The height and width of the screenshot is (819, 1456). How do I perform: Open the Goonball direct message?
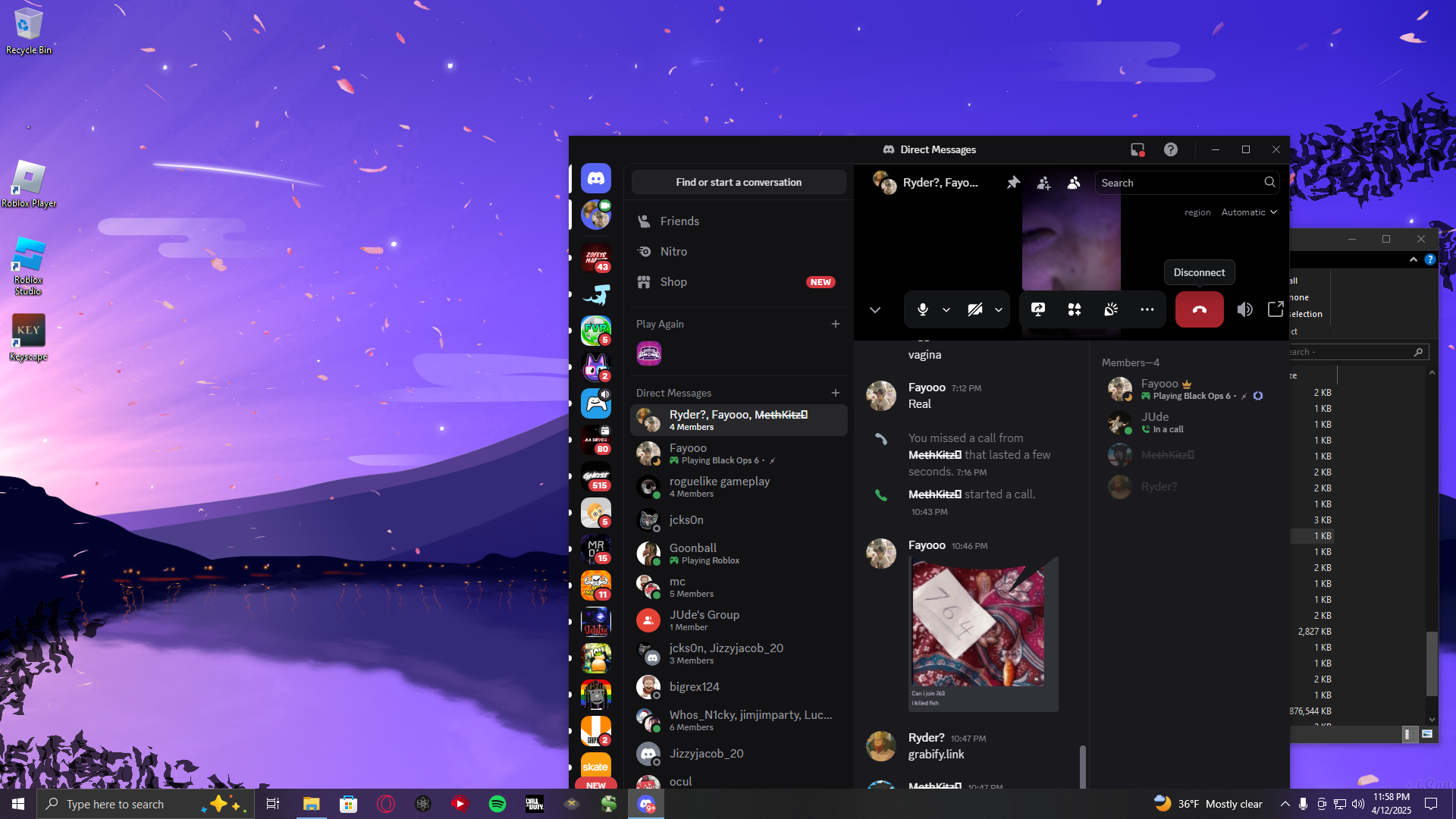tap(739, 554)
